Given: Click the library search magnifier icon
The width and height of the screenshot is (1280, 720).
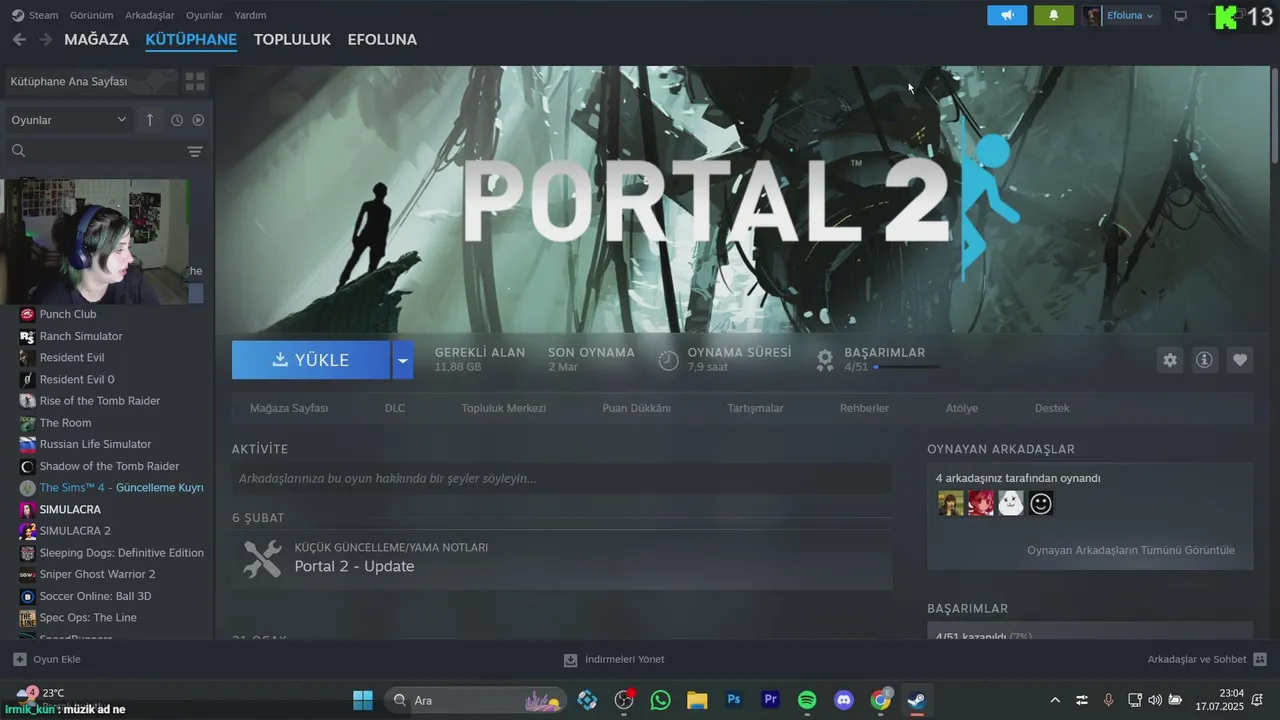Looking at the screenshot, I should point(18,151).
